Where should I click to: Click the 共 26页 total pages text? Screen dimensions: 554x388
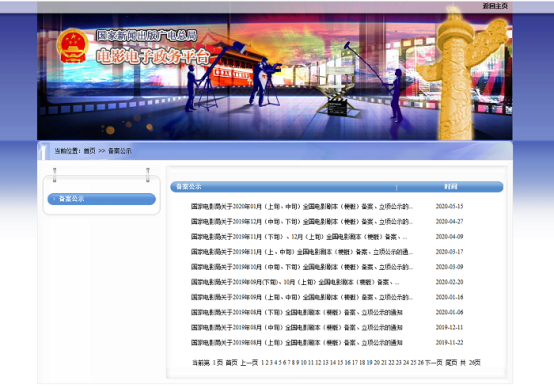[470, 363]
